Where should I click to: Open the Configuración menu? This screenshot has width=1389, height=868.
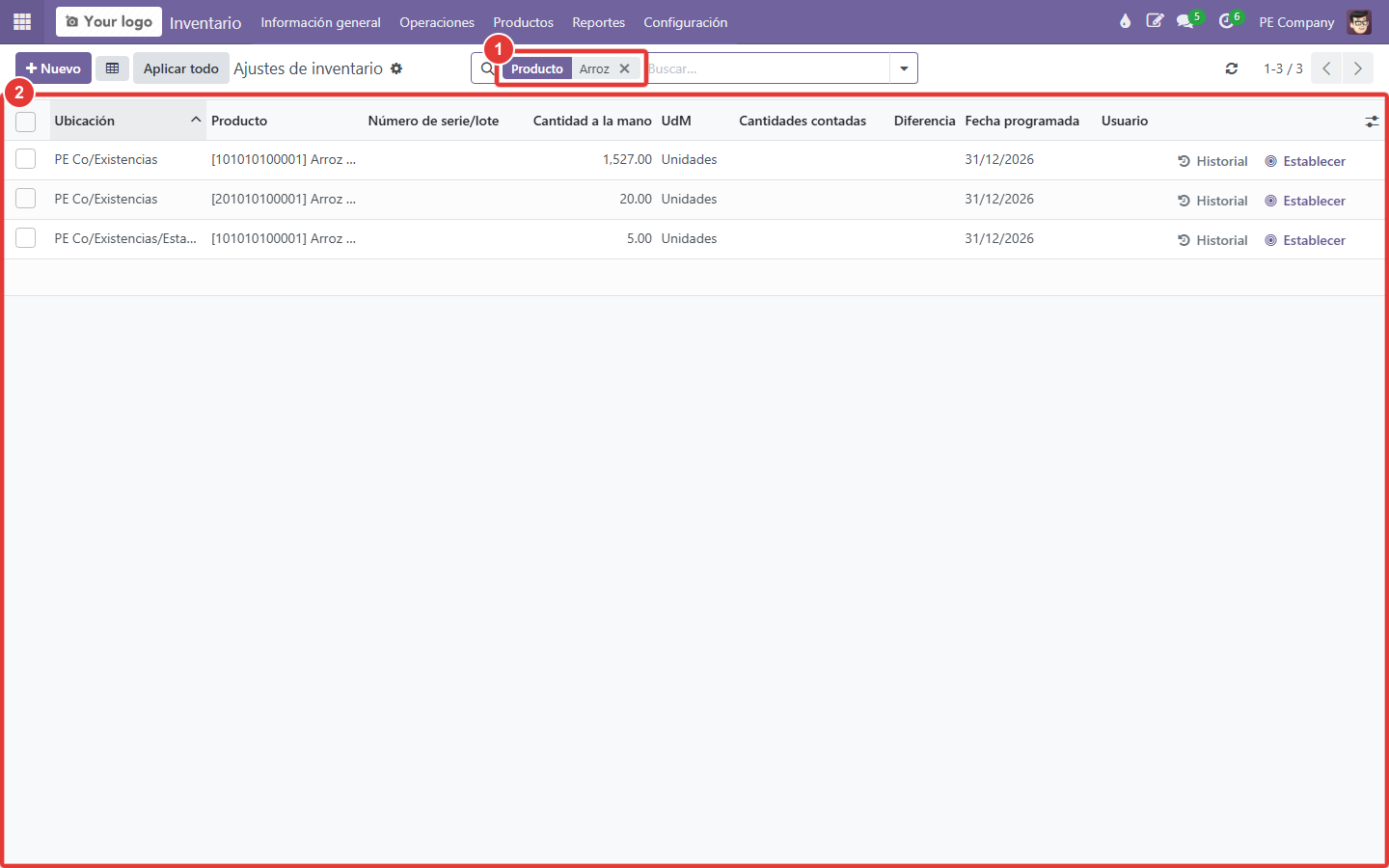[686, 22]
